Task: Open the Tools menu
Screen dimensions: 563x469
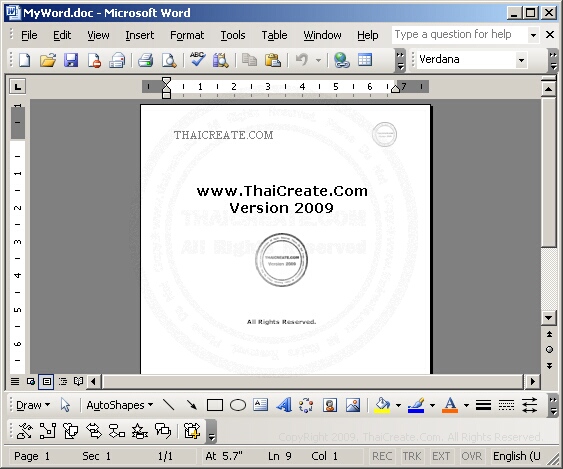Action: tap(233, 35)
